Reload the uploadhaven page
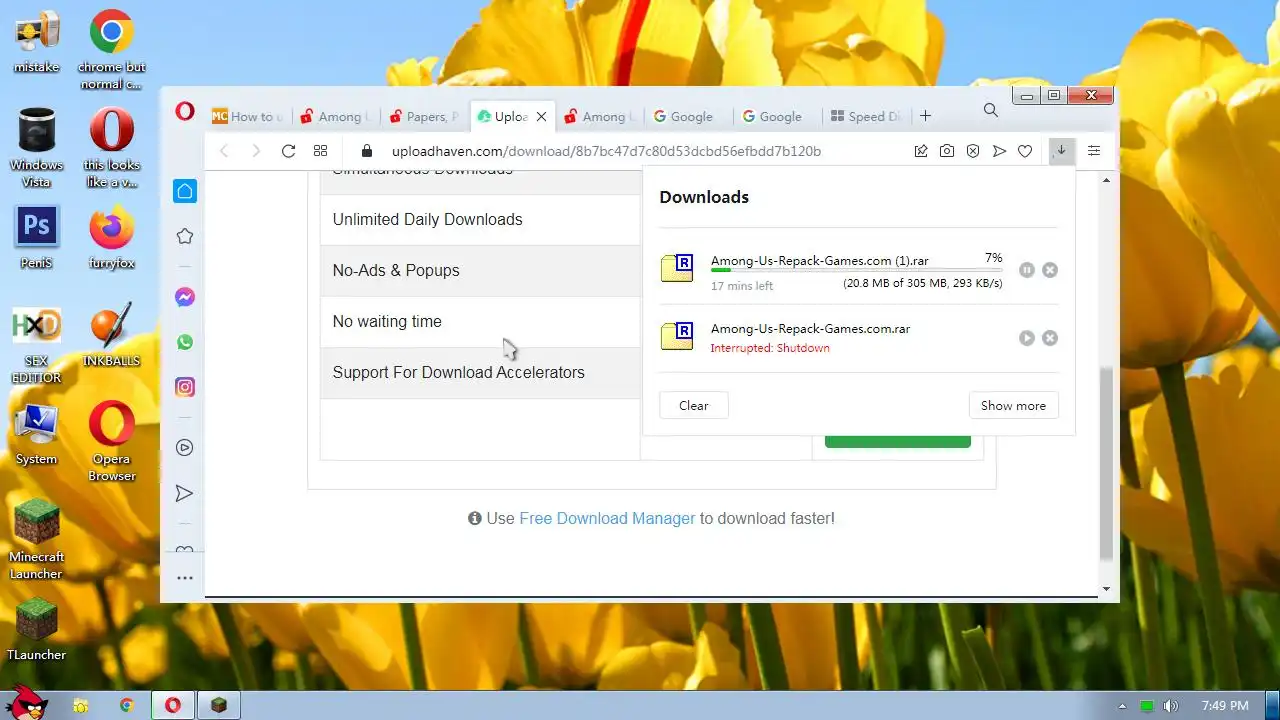Image resolution: width=1280 pixels, height=720 pixels. (288, 151)
